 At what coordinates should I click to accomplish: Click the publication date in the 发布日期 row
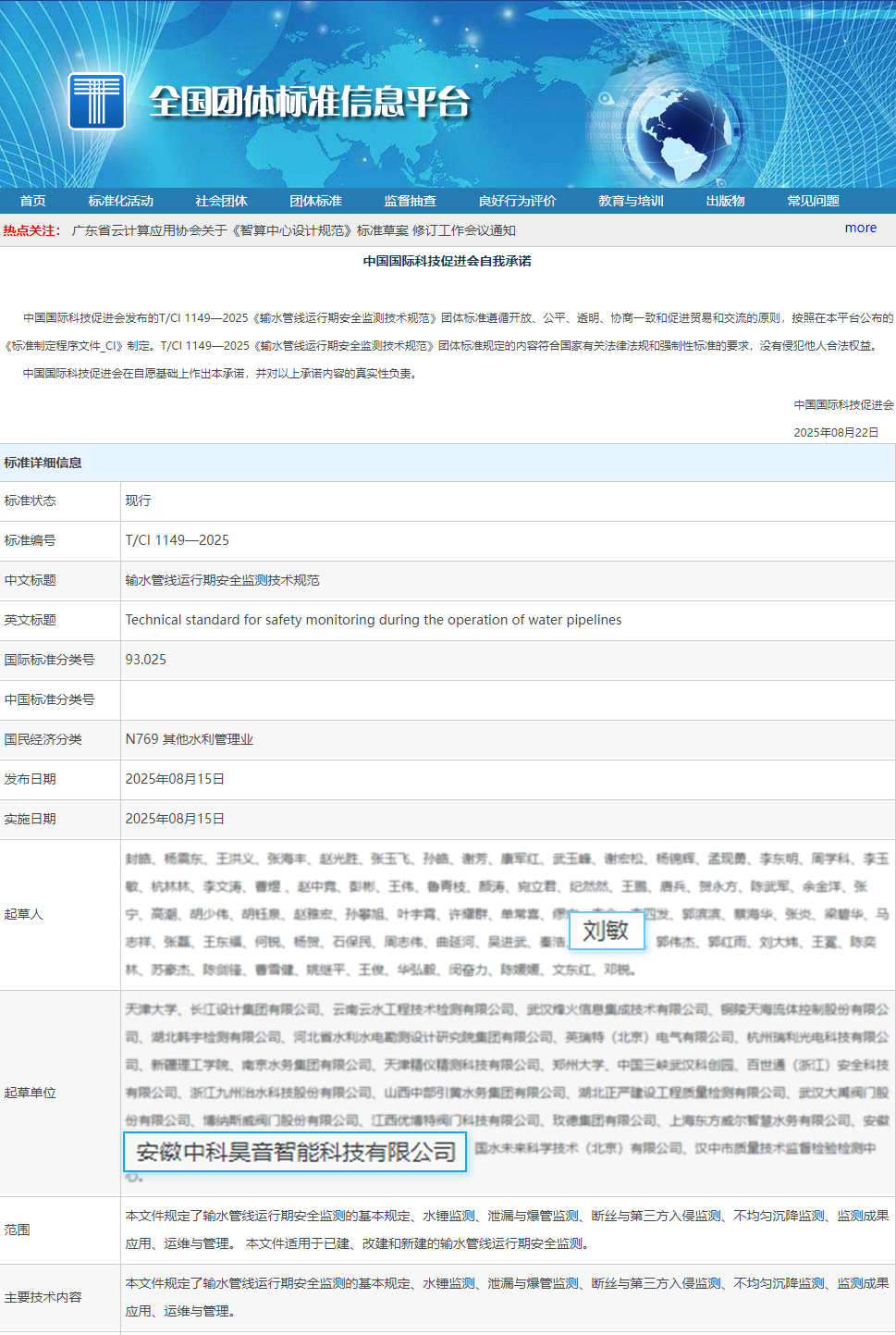176,779
